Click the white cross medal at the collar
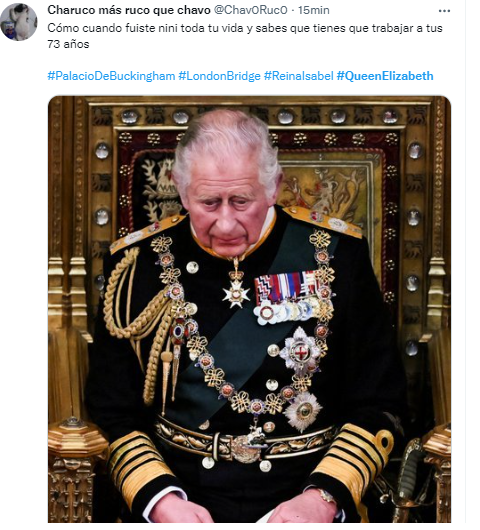 [236, 294]
